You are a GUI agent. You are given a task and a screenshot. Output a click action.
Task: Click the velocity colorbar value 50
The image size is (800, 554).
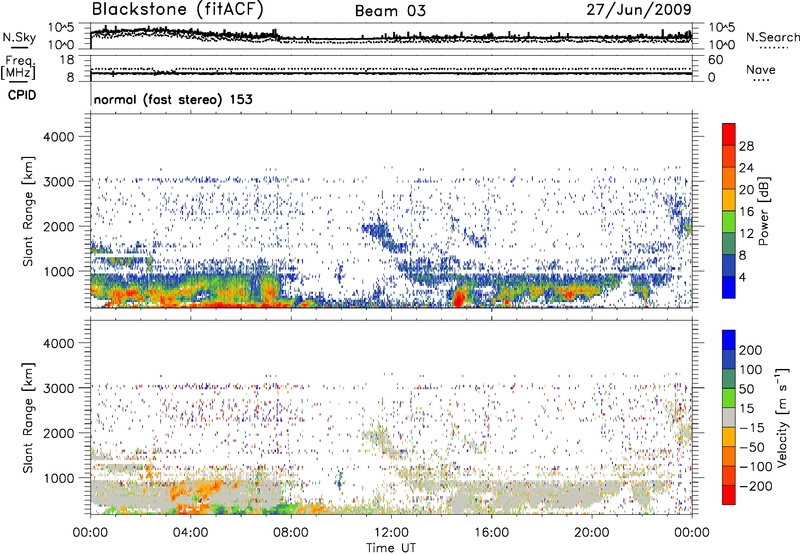tap(746, 389)
